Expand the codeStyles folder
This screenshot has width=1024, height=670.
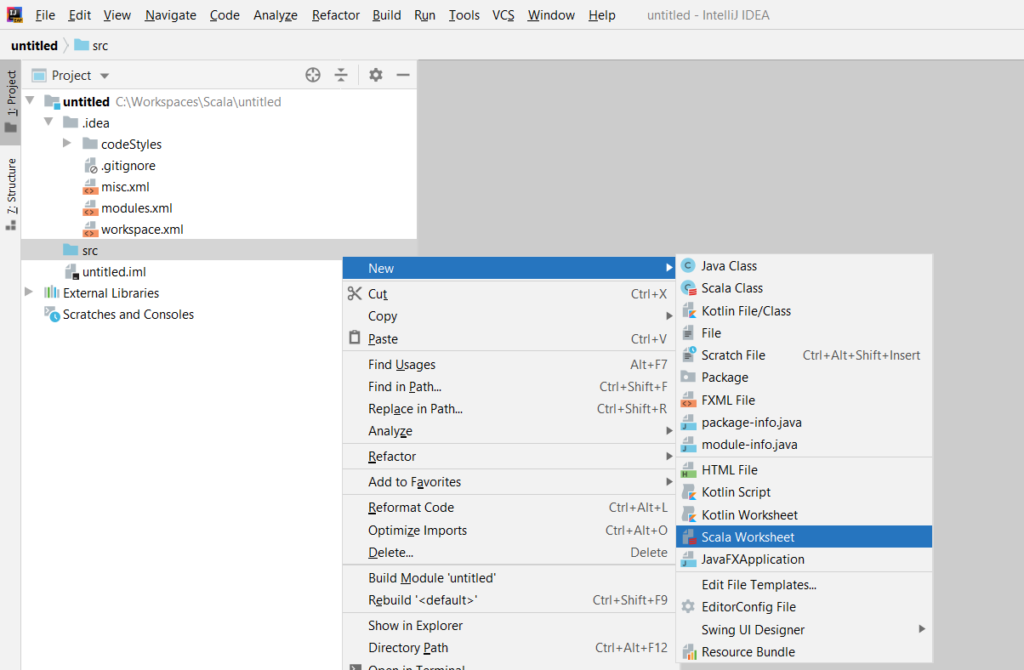(x=67, y=143)
